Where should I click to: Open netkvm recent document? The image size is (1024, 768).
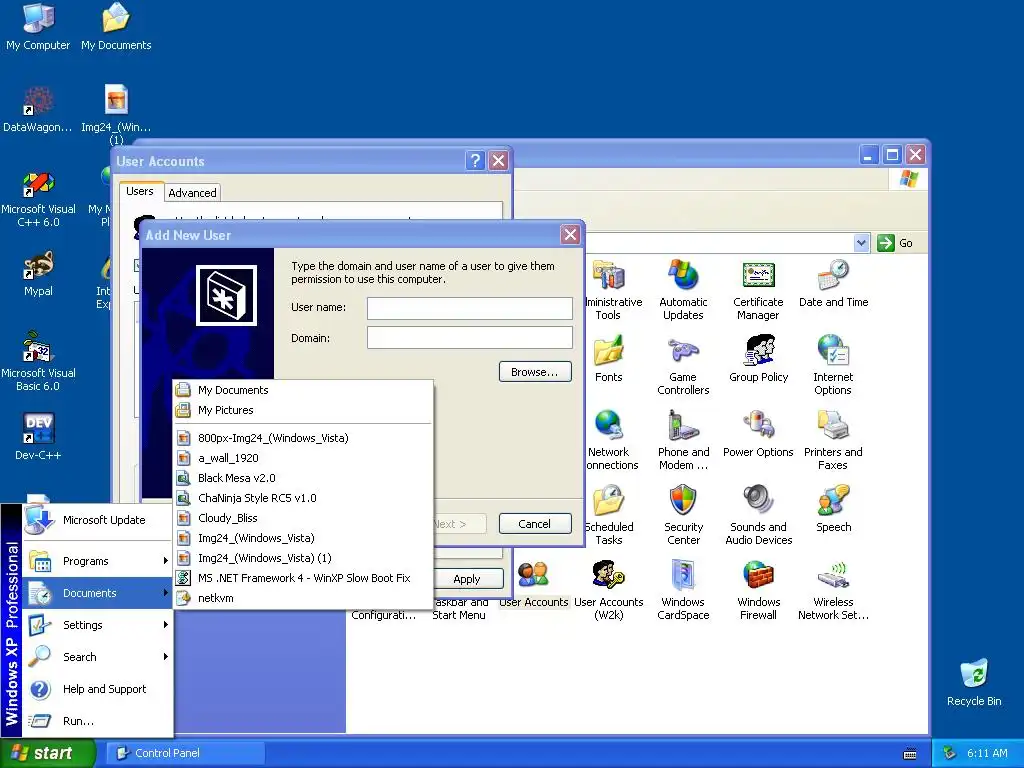[x=303, y=598]
